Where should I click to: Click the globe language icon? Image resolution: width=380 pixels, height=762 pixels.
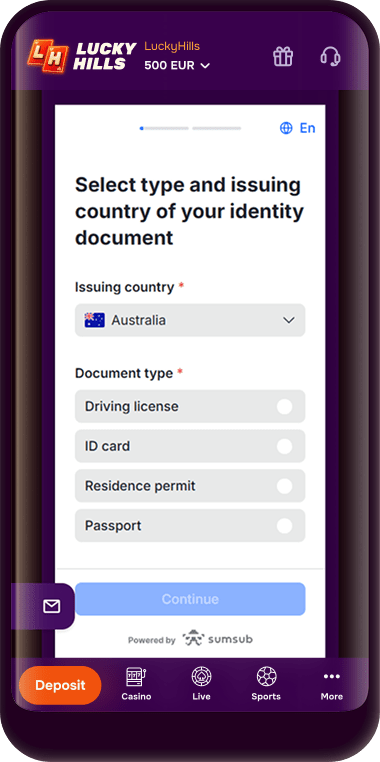[286, 128]
